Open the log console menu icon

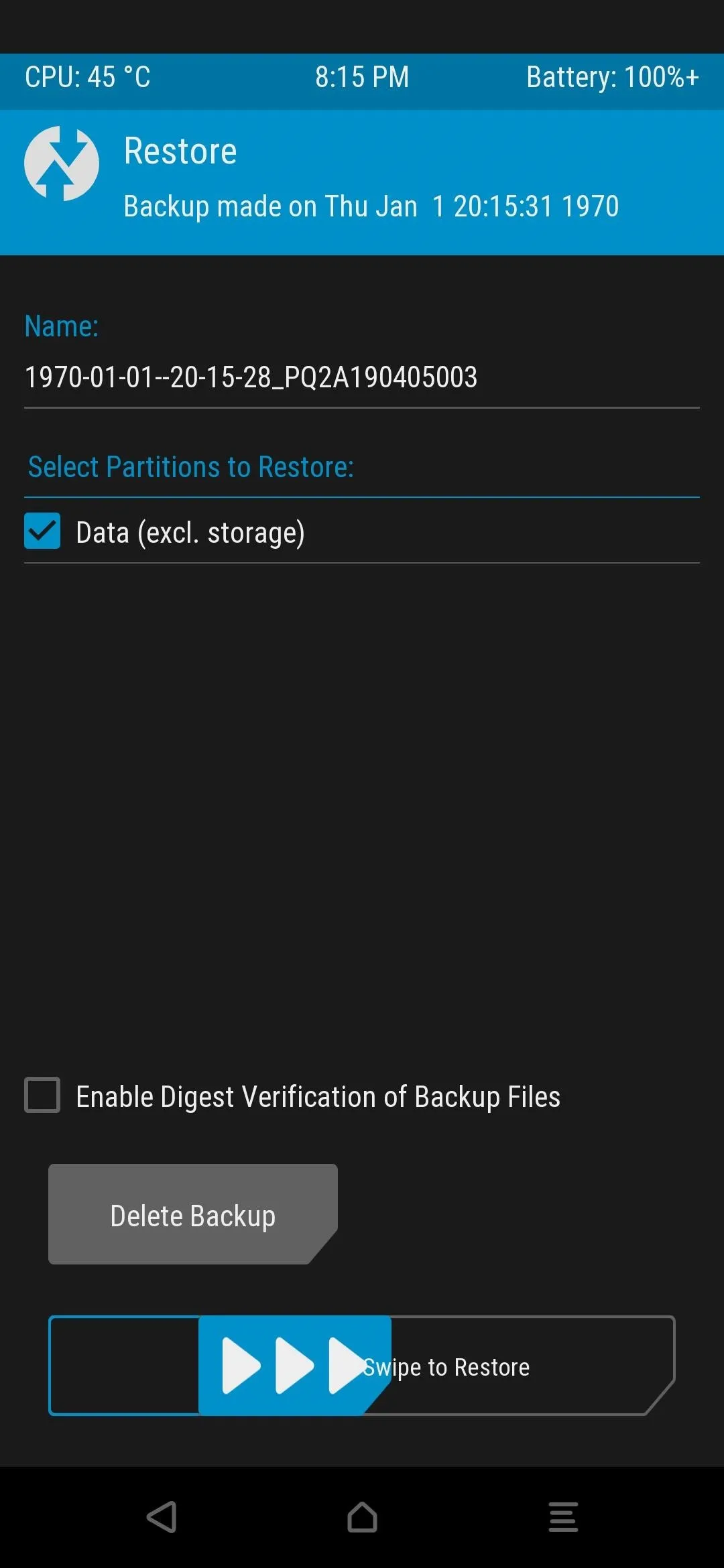tap(563, 1517)
